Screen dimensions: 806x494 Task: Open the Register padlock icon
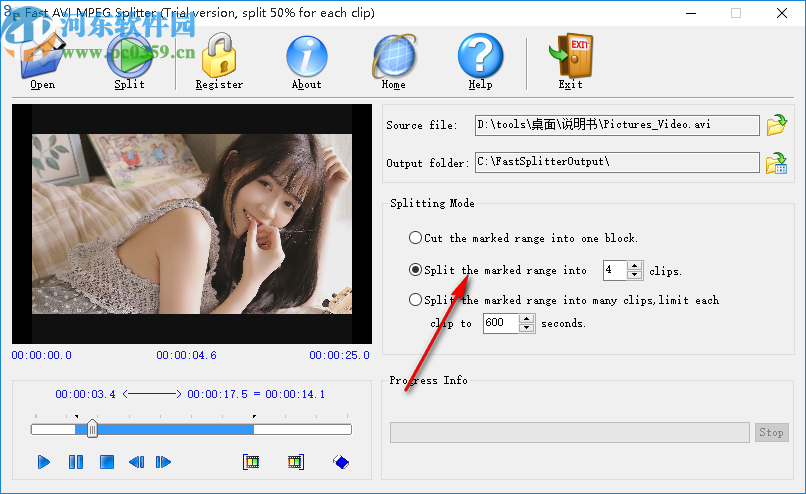pos(219,62)
